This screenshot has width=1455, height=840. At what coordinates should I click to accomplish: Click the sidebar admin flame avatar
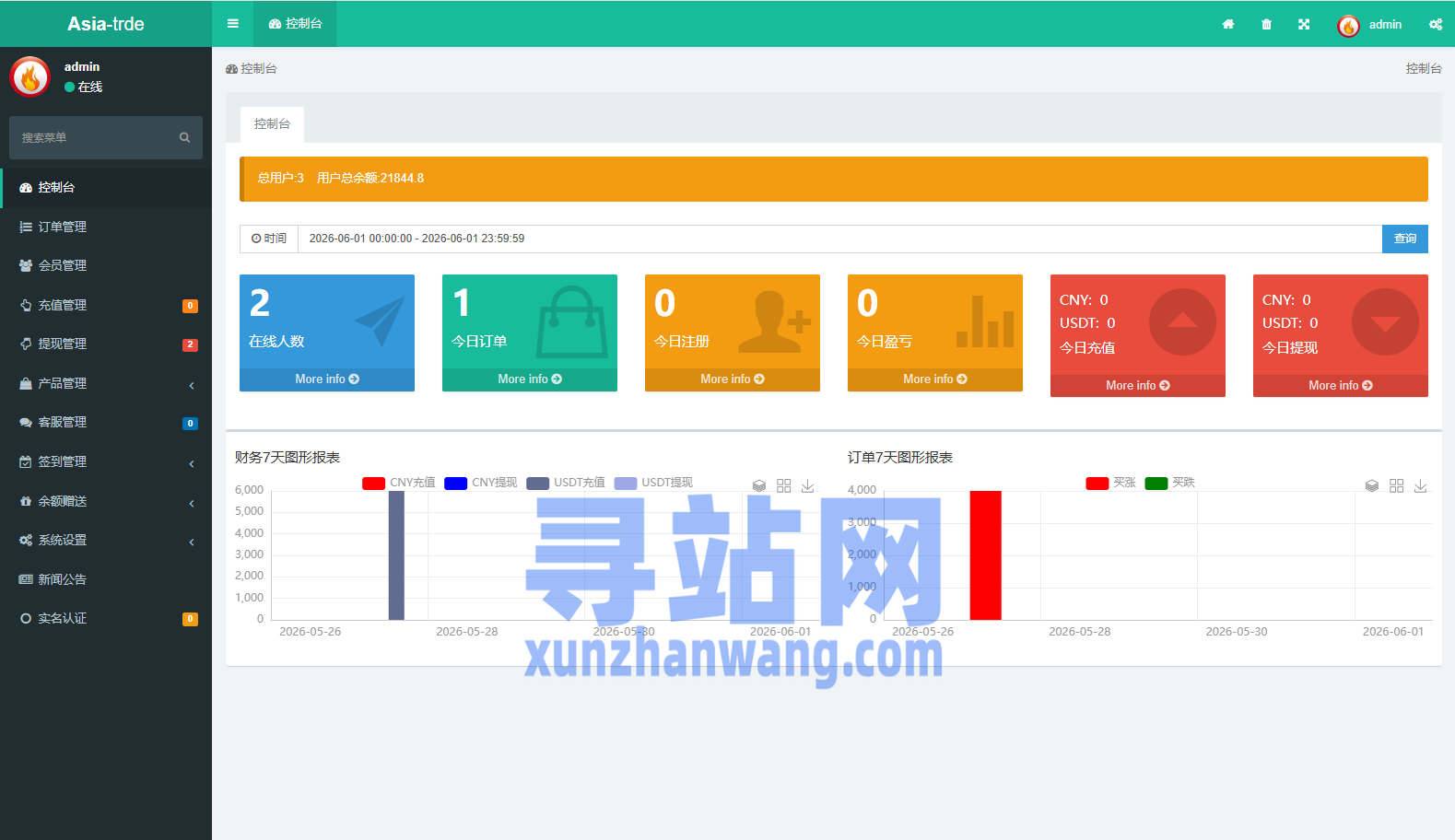29,76
